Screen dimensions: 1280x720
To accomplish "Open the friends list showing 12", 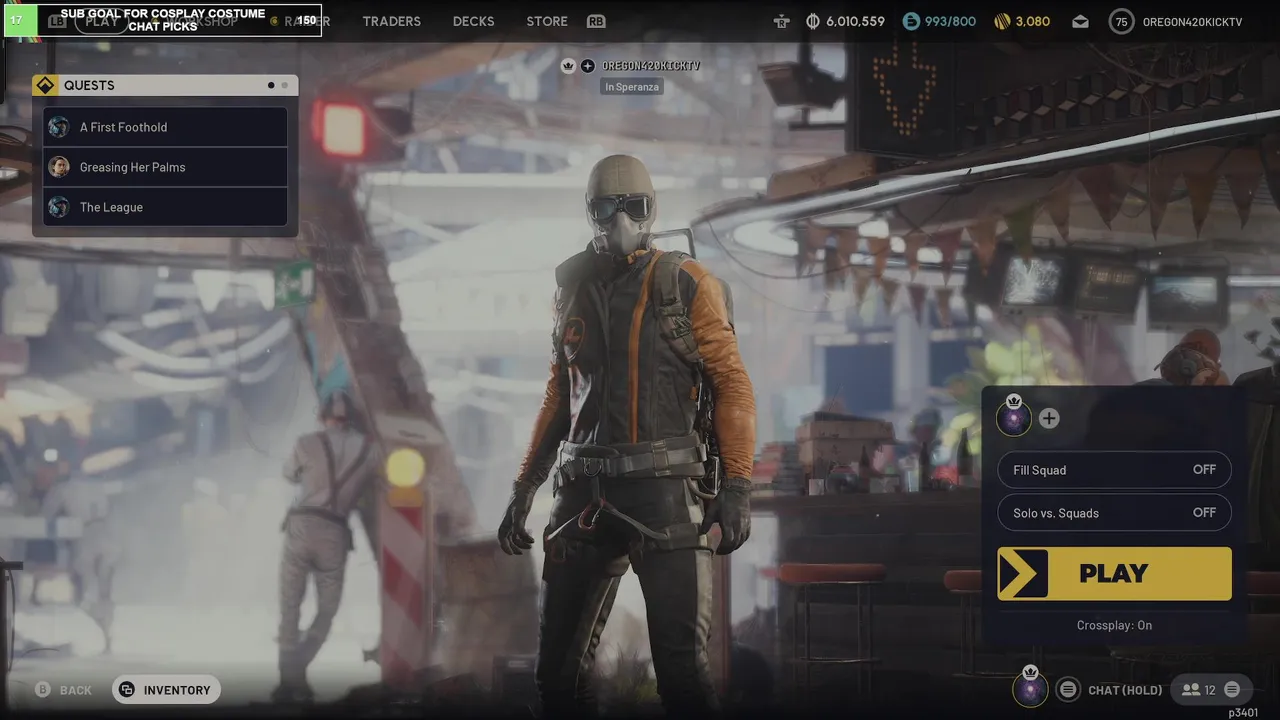I will coord(1198,690).
